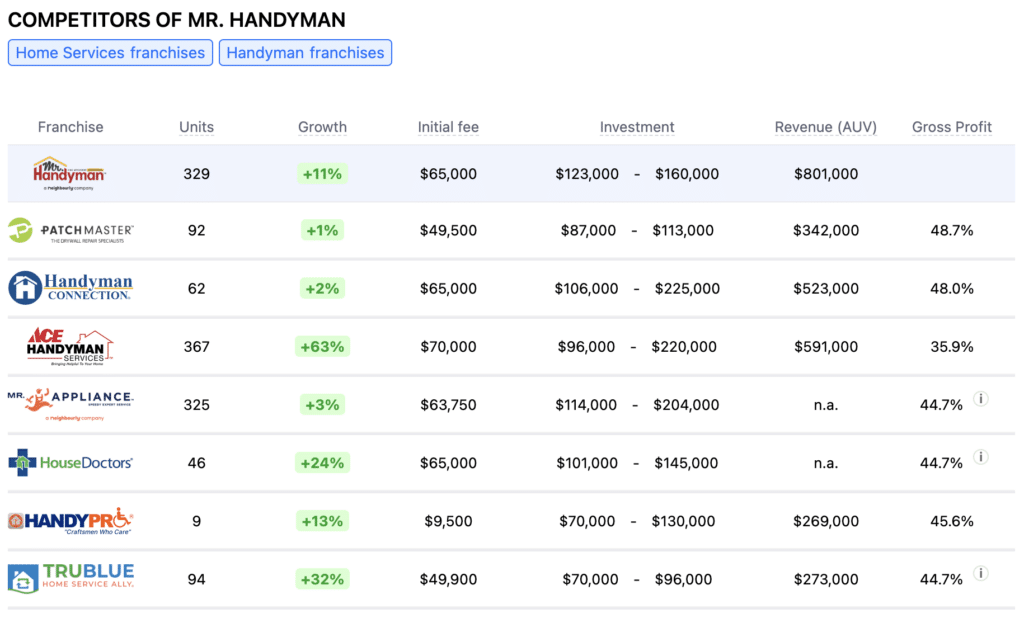Click the HouseDoctors logo
The height and width of the screenshot is (623, 1024).
click(x=71, y=463)
